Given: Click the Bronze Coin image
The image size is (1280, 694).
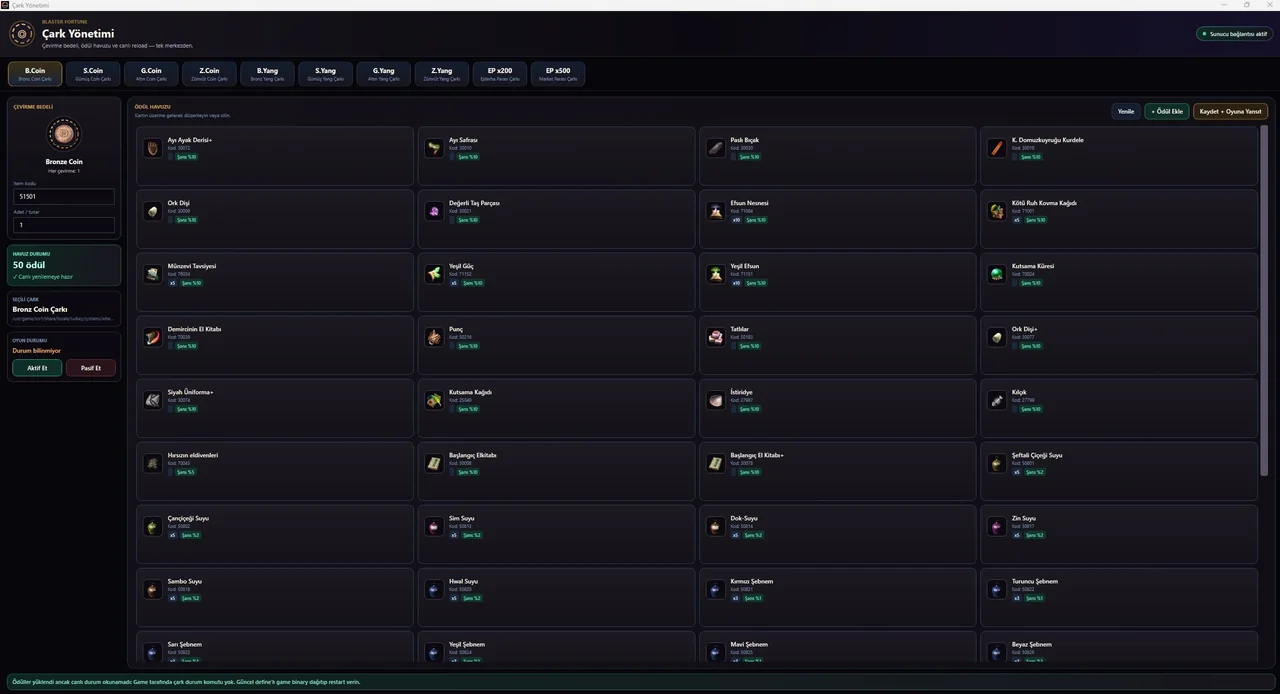Looking at the screenshot, I should 64,134.
